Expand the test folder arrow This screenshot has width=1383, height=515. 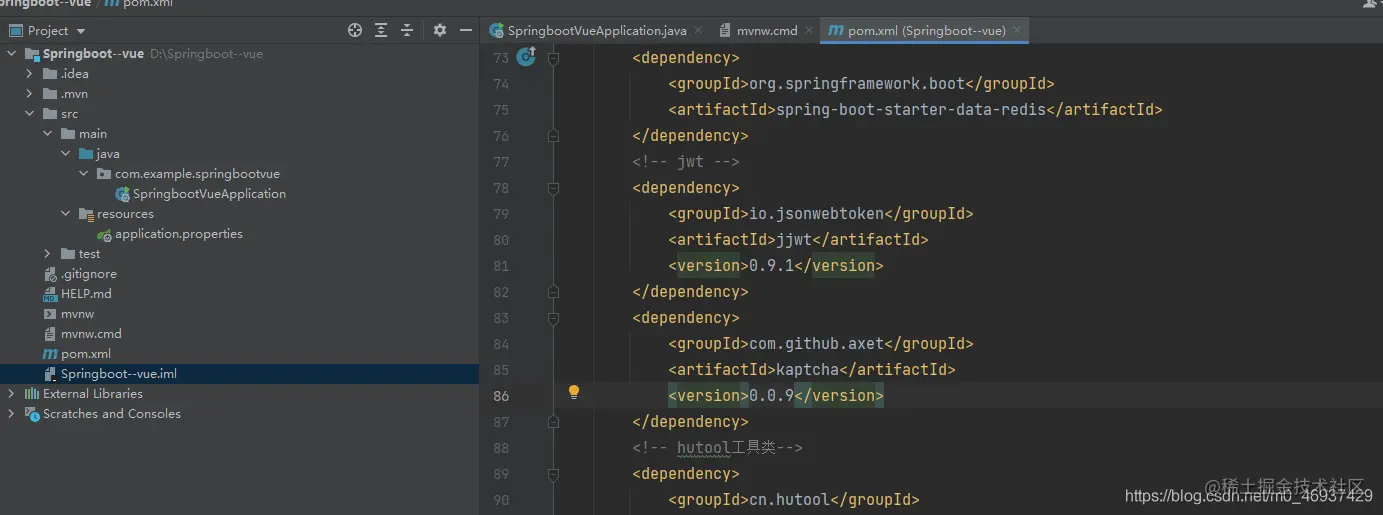[x=48, y=254]
